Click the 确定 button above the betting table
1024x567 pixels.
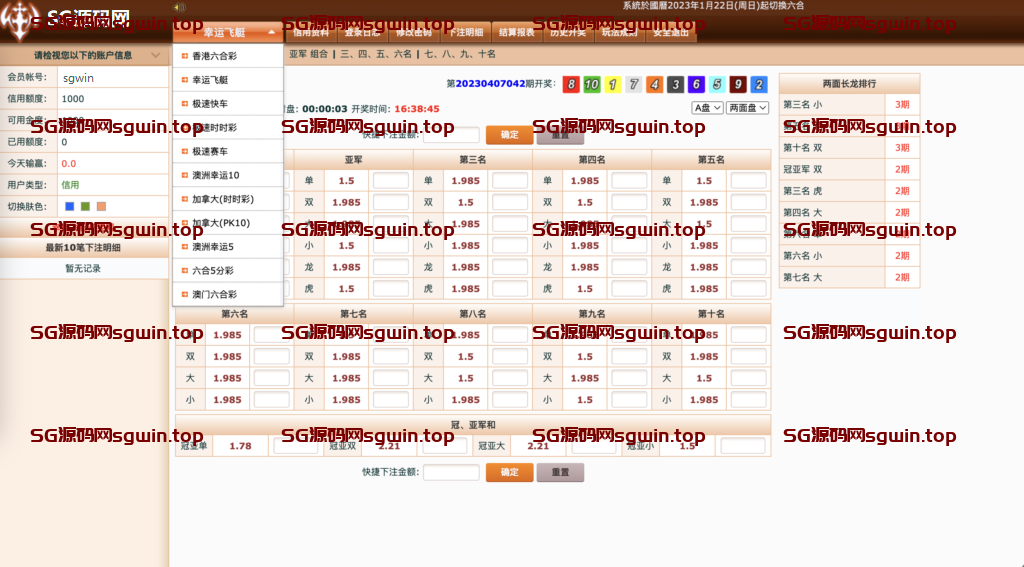pyautogui.click(x=509, y=135)
